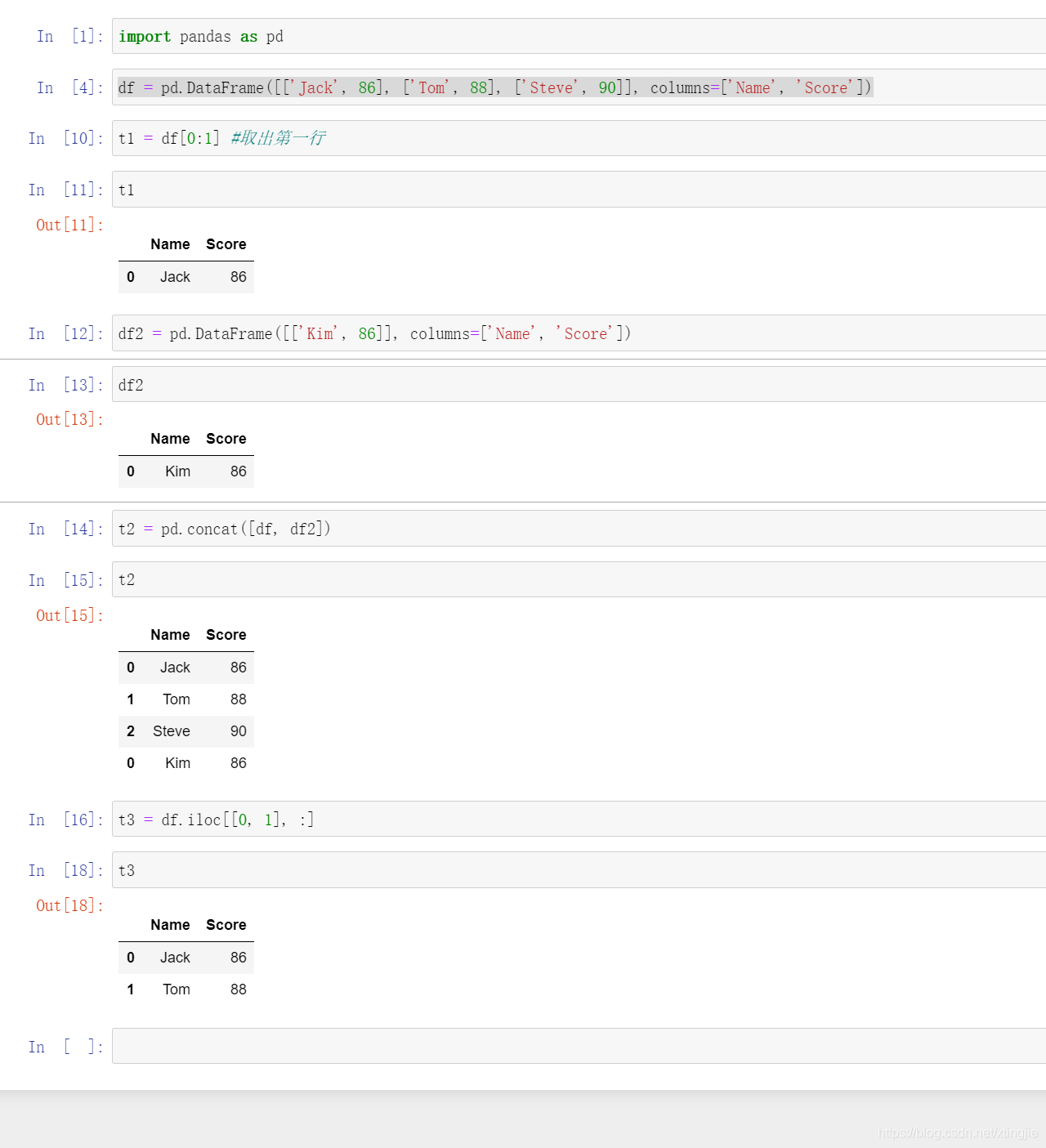Screen dimensions: 1046x1148
Task: Click Name header in Out[18] table
Action: tap(170, 925)
